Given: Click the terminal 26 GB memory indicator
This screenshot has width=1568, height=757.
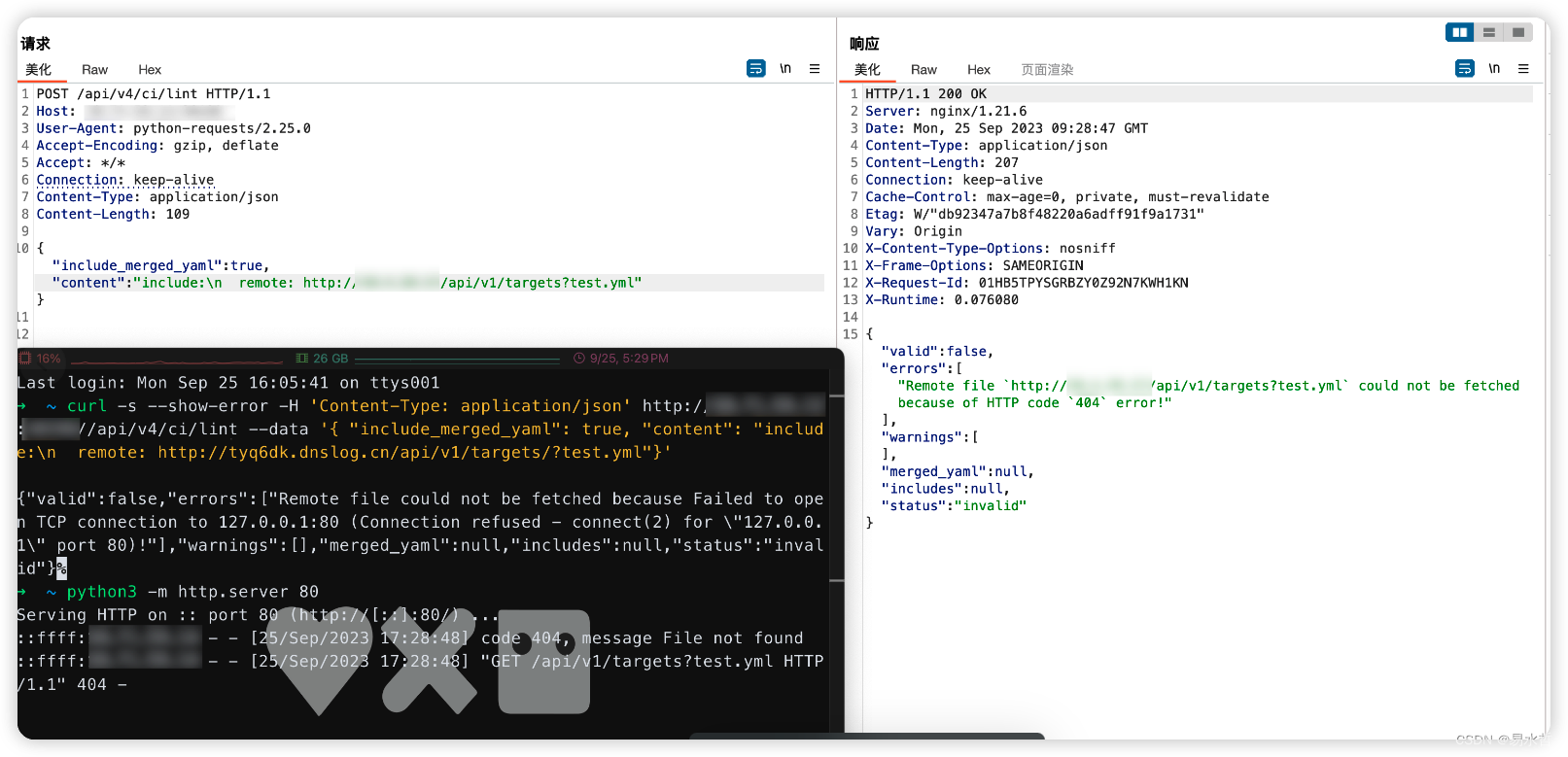Looking at the screenshot, I should tap(322, 359).
